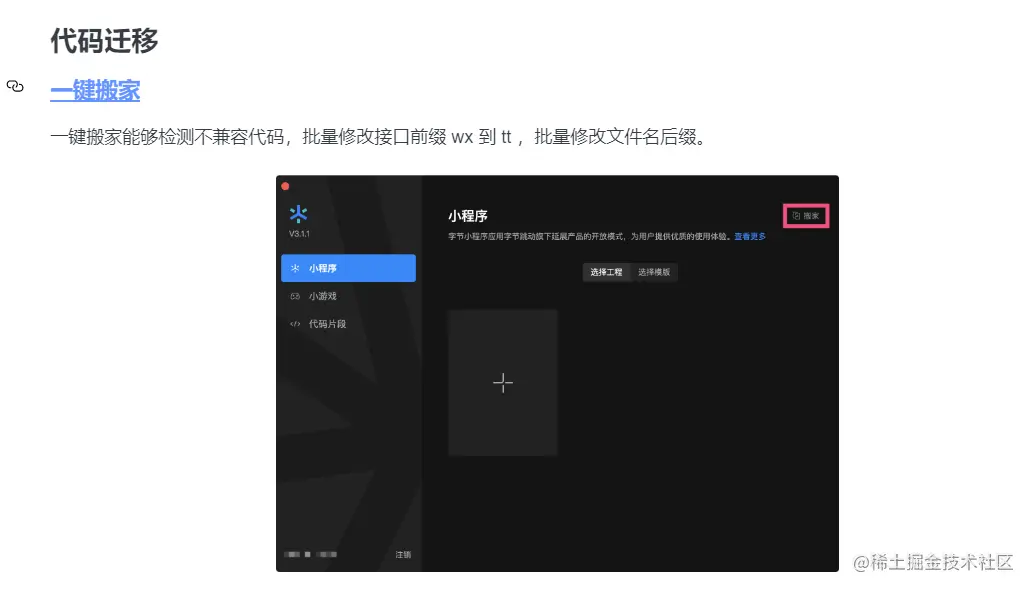
Task: Switch to the 选择工程 tab
Action: point(606,272)
